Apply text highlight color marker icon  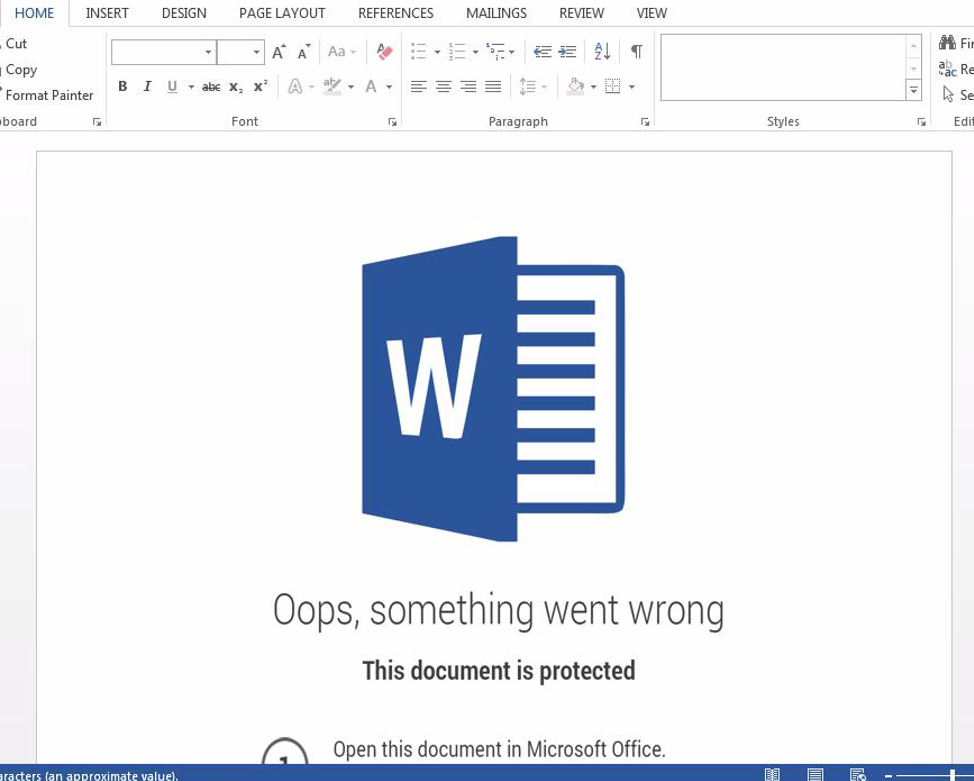click(332, 86)
